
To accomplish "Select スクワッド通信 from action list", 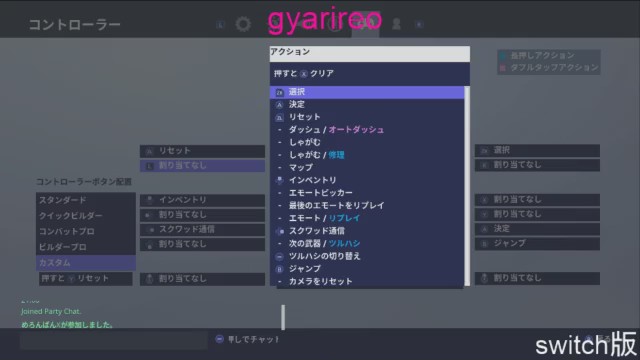I will tap(367, 231).
